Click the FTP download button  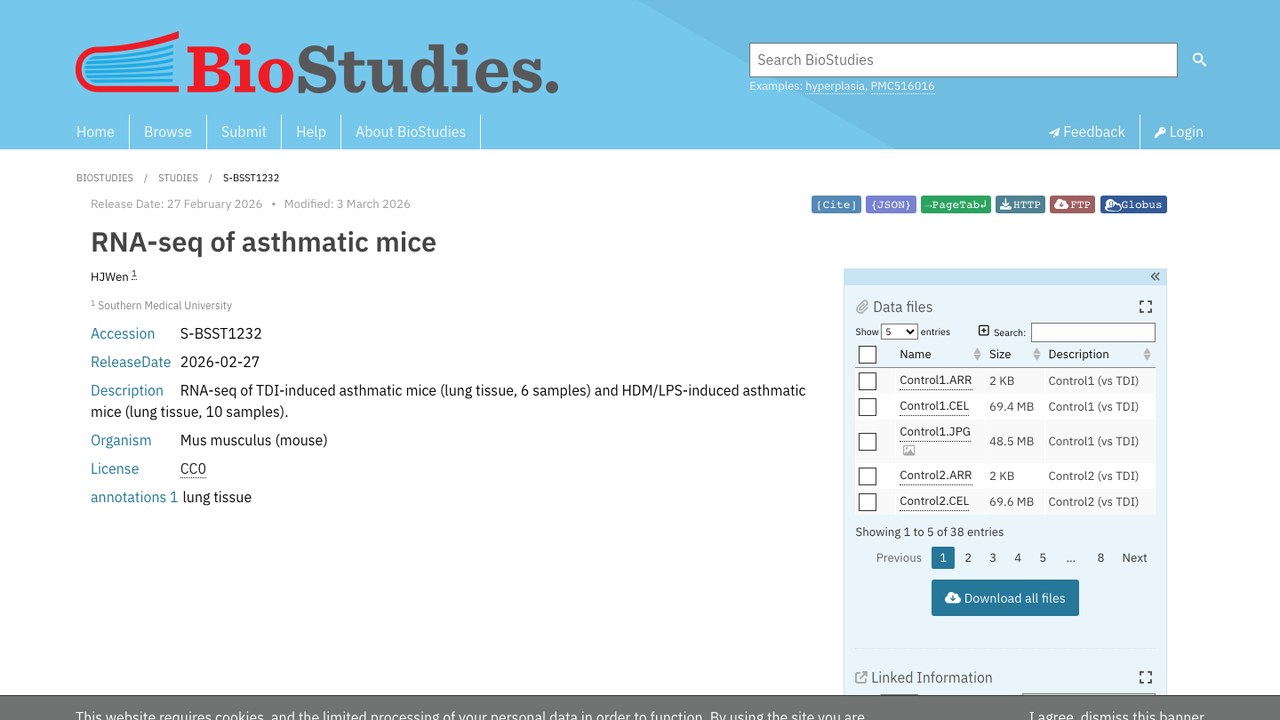1072,205
